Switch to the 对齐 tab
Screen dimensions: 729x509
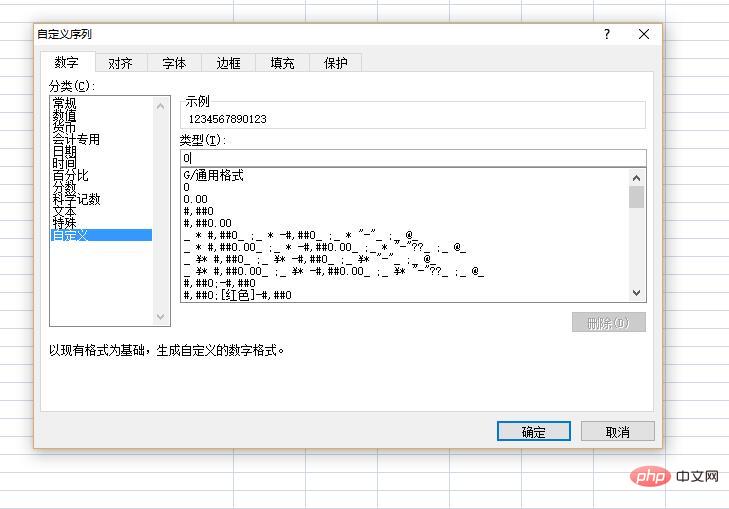(x=121, y=63)
